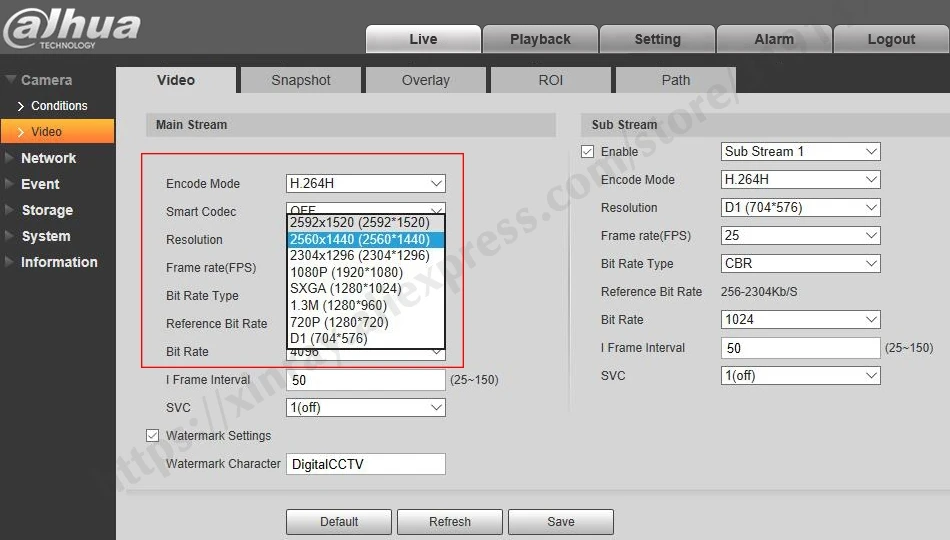Open Sub Stream Frame rate dropdown

click(800, 235)
